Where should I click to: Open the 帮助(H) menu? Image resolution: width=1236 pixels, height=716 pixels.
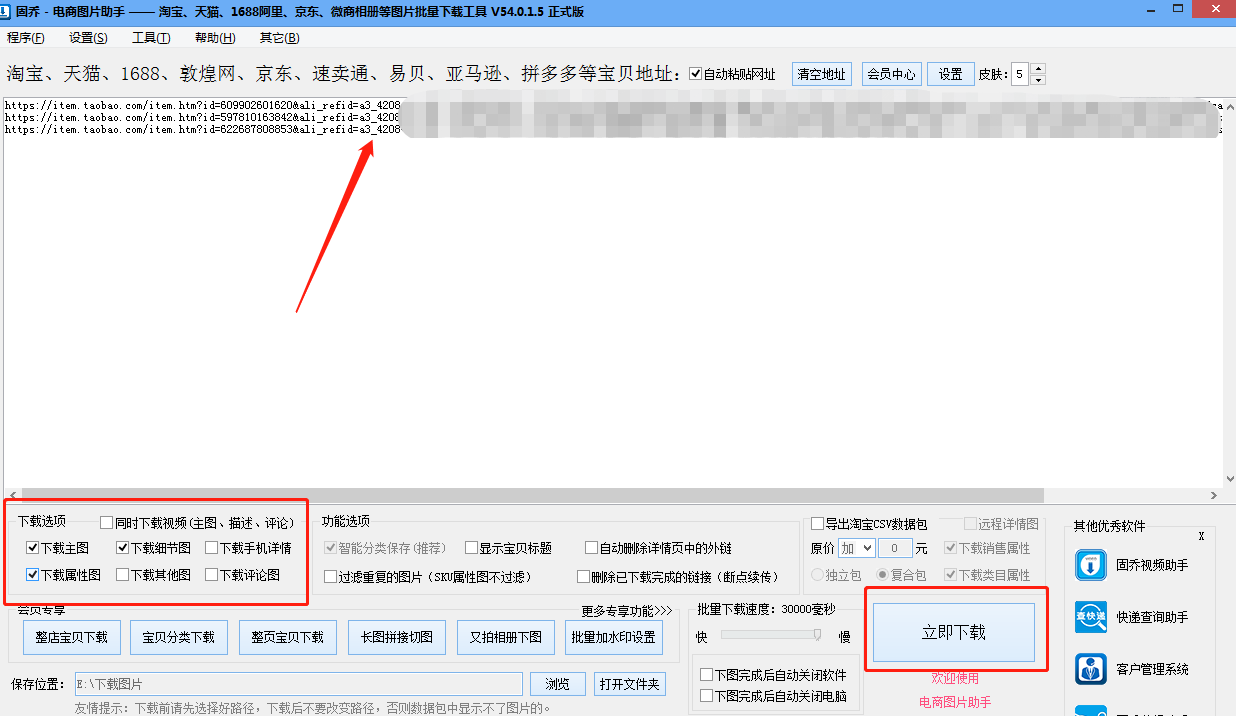click(215, 38)
